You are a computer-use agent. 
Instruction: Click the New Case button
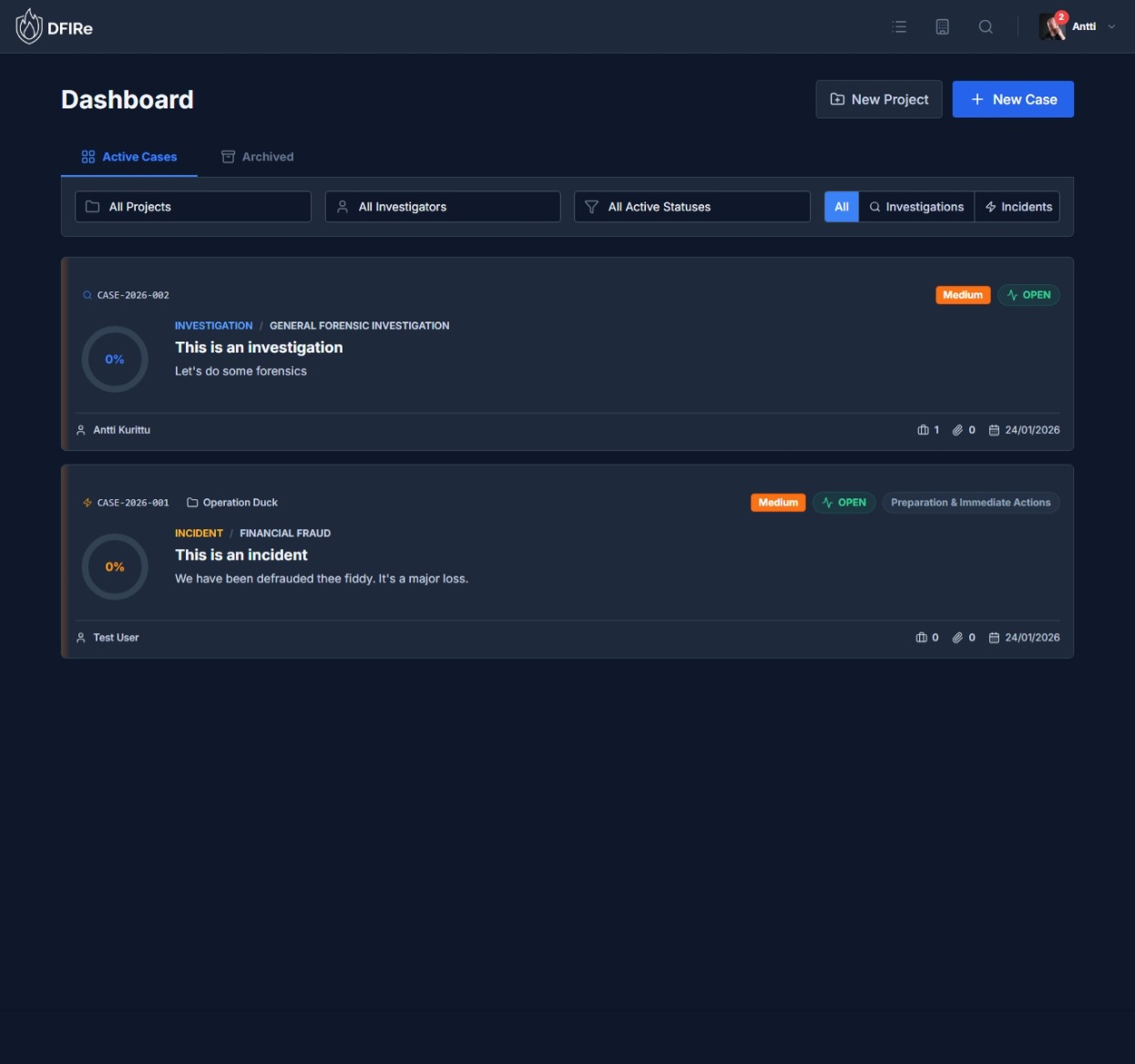click(1012, 98)
